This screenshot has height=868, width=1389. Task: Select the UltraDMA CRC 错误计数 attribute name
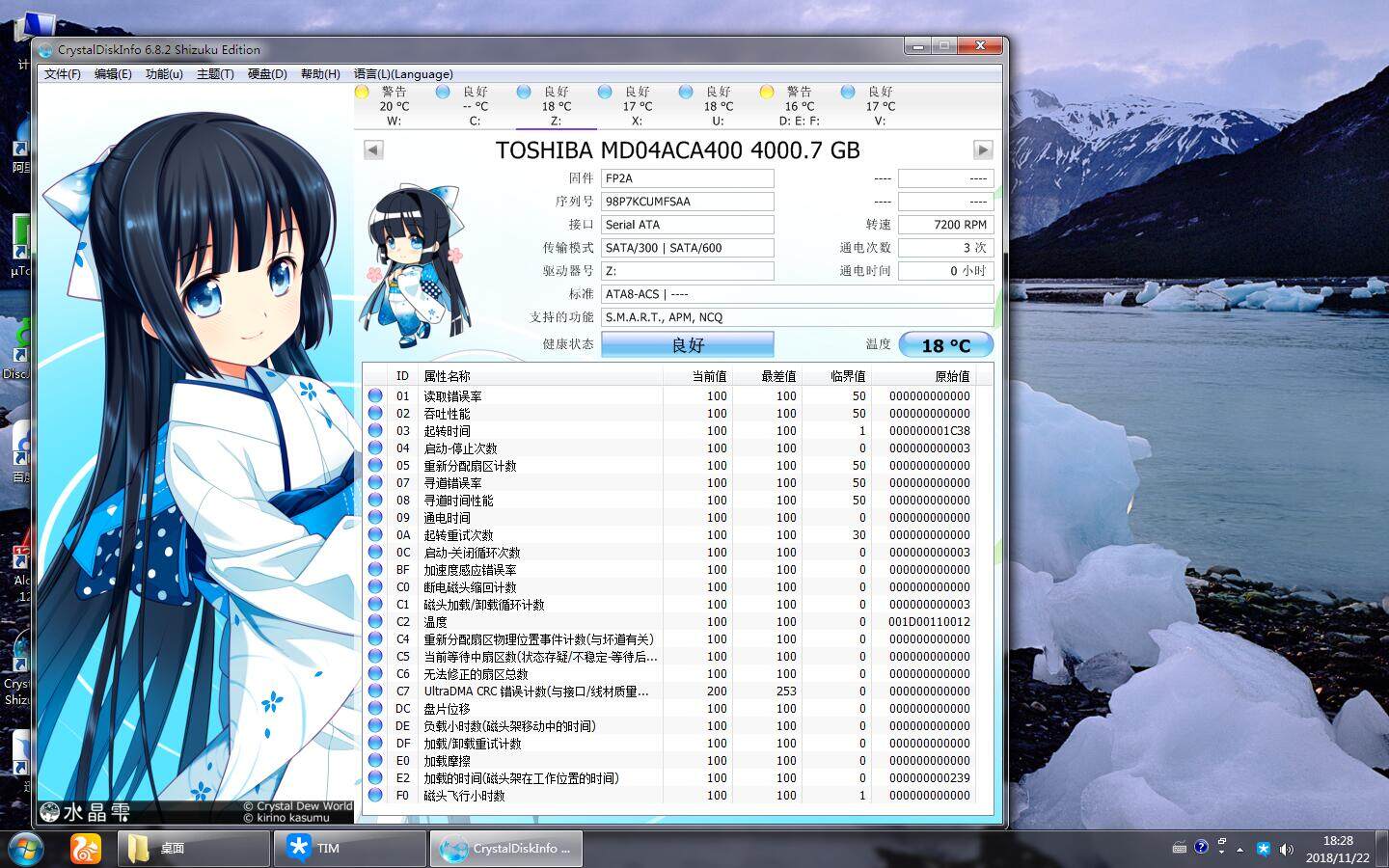[536, 692]
